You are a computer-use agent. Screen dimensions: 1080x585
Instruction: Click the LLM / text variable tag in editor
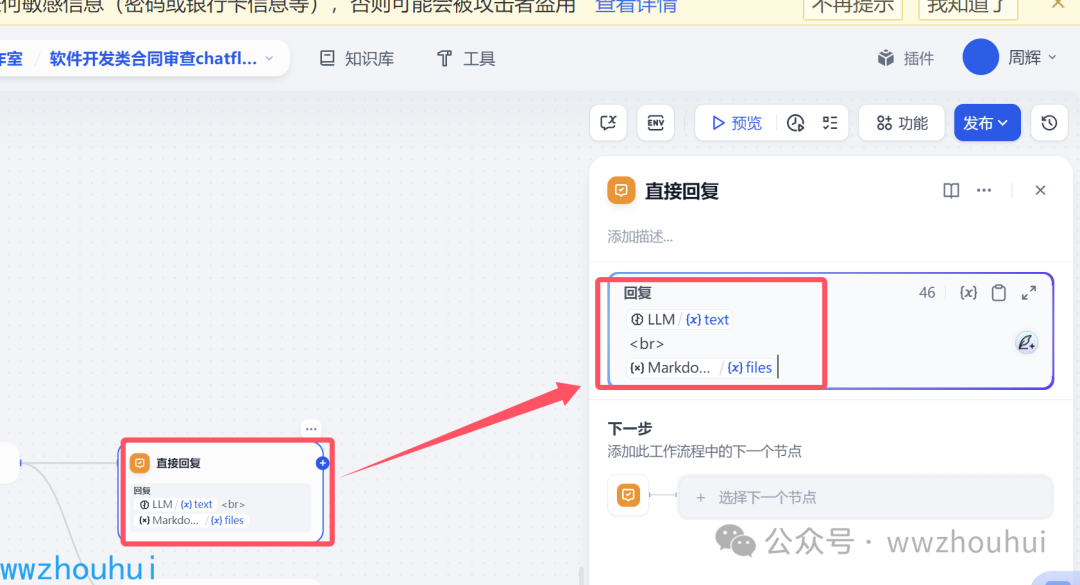(680, 320)
